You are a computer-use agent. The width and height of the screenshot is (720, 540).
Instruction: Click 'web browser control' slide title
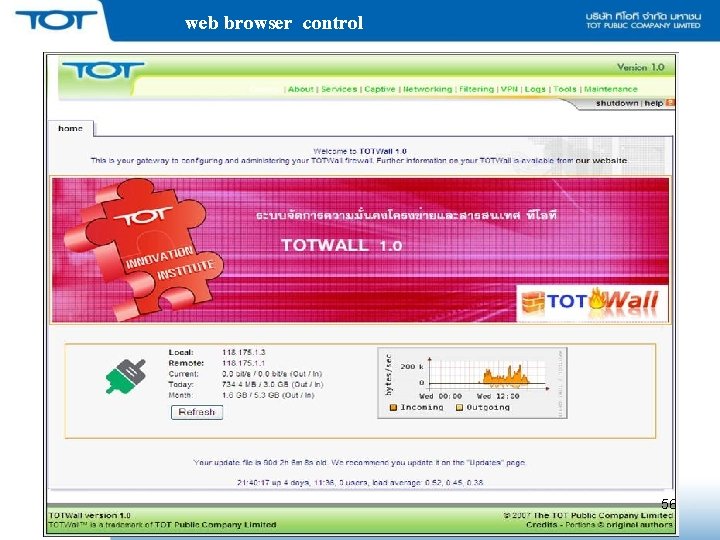coord(274,22)
